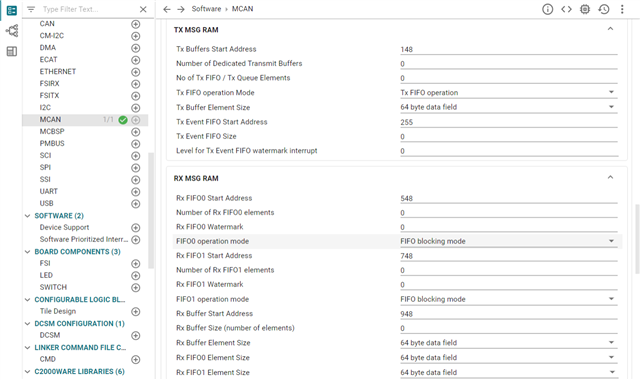Open Tx FIFO operation Mode dropdown
The width and height of the screenshot is (640, 380).
tap(508, 93)
